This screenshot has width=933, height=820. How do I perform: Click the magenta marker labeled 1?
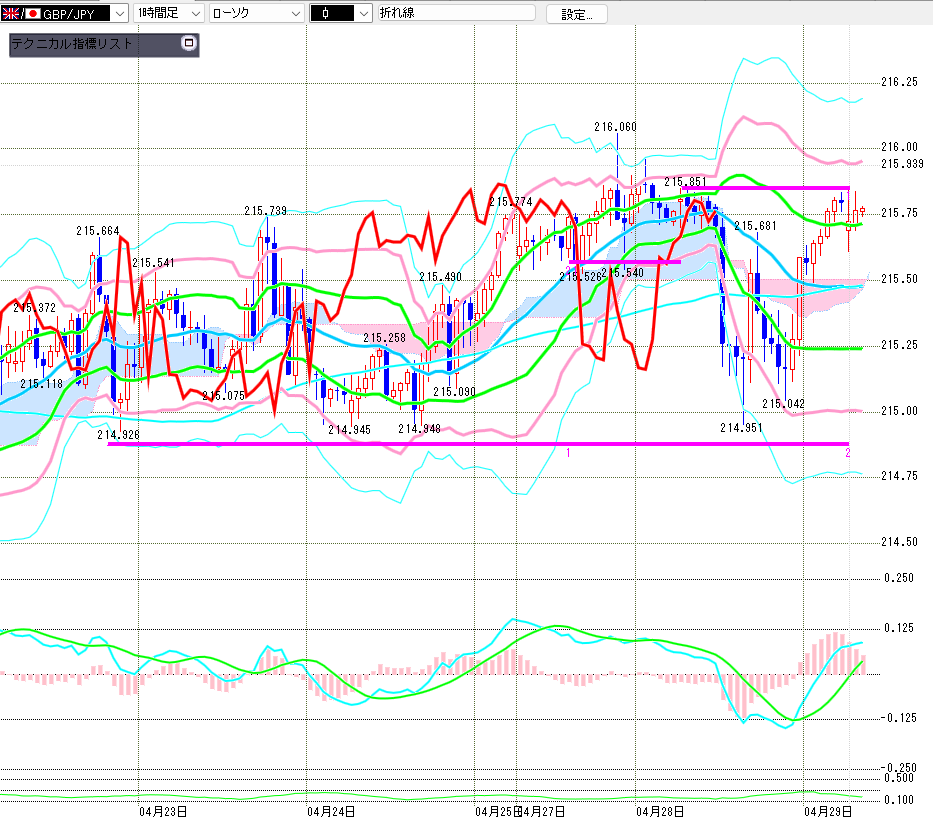568,453
